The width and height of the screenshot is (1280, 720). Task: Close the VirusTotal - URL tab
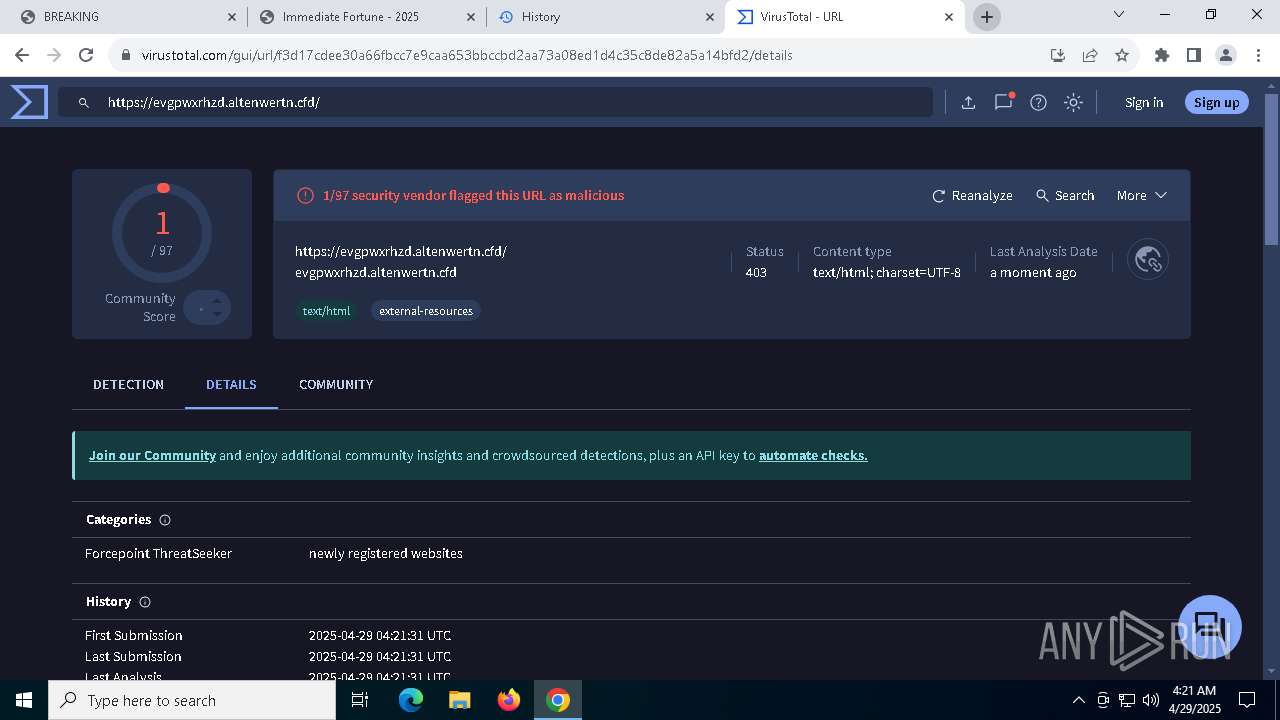point(949,17)
